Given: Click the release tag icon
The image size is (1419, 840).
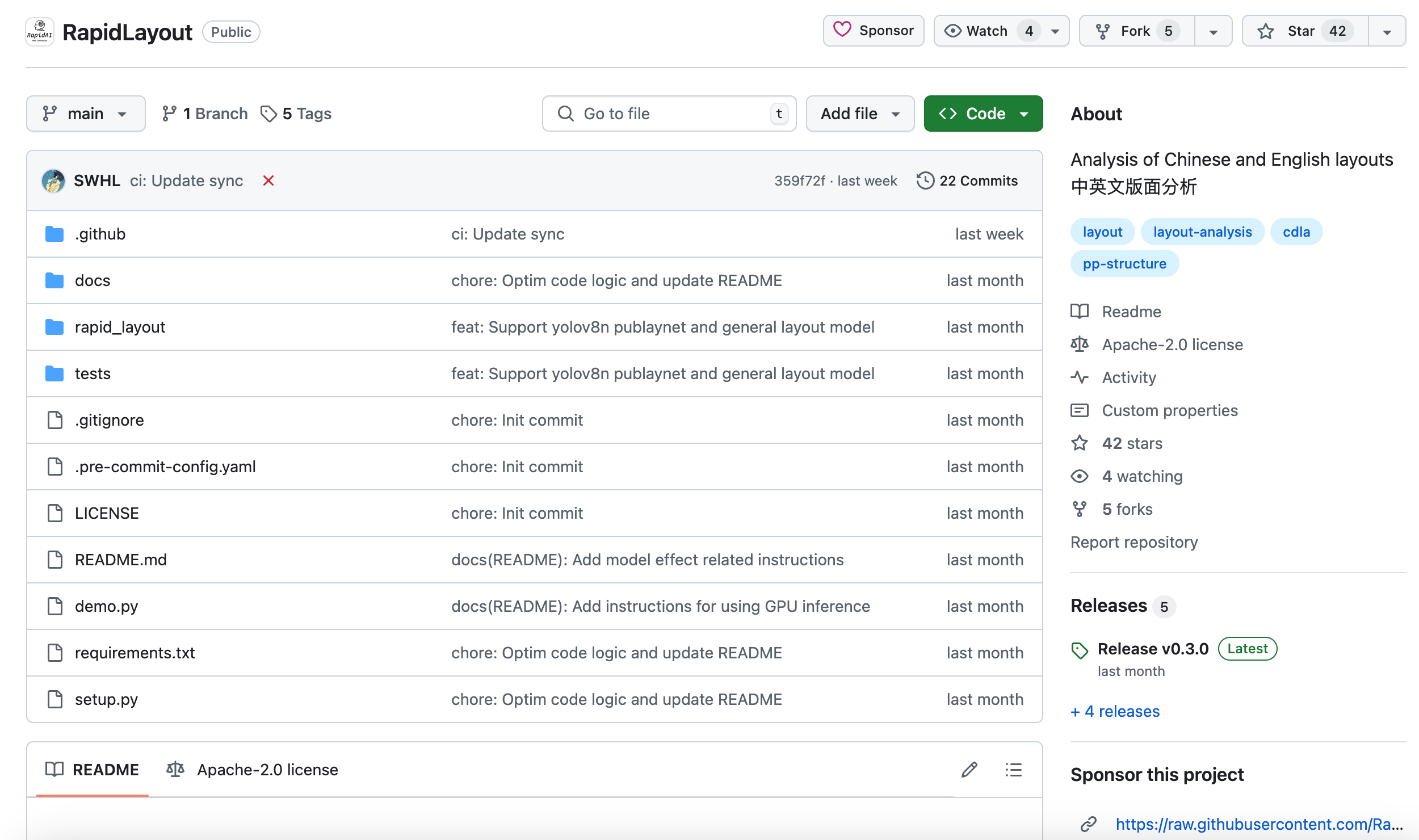Looking at the screenshot, I should 1080,650.
